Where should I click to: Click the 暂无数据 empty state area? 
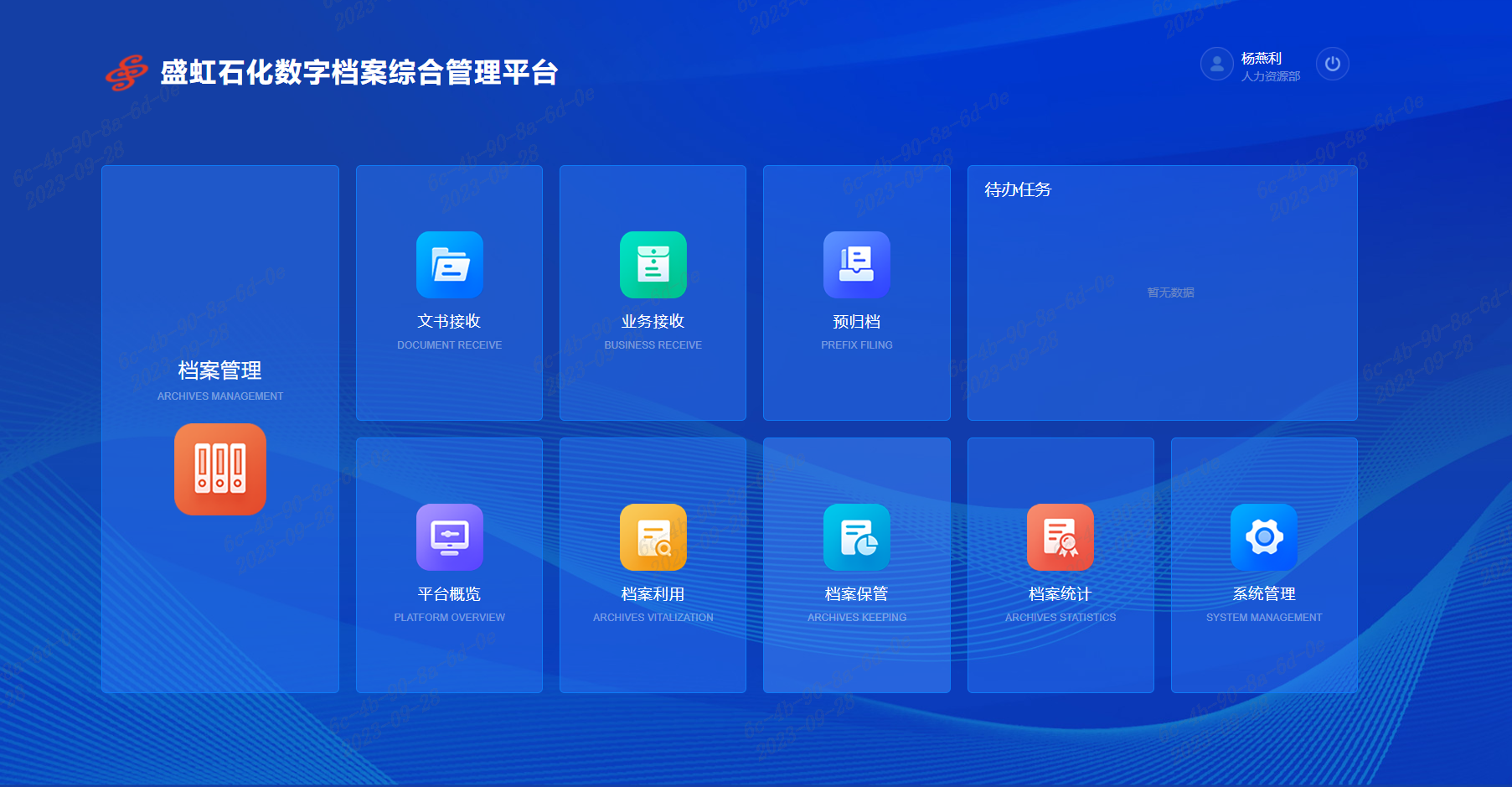click(x=1169, y=293)
